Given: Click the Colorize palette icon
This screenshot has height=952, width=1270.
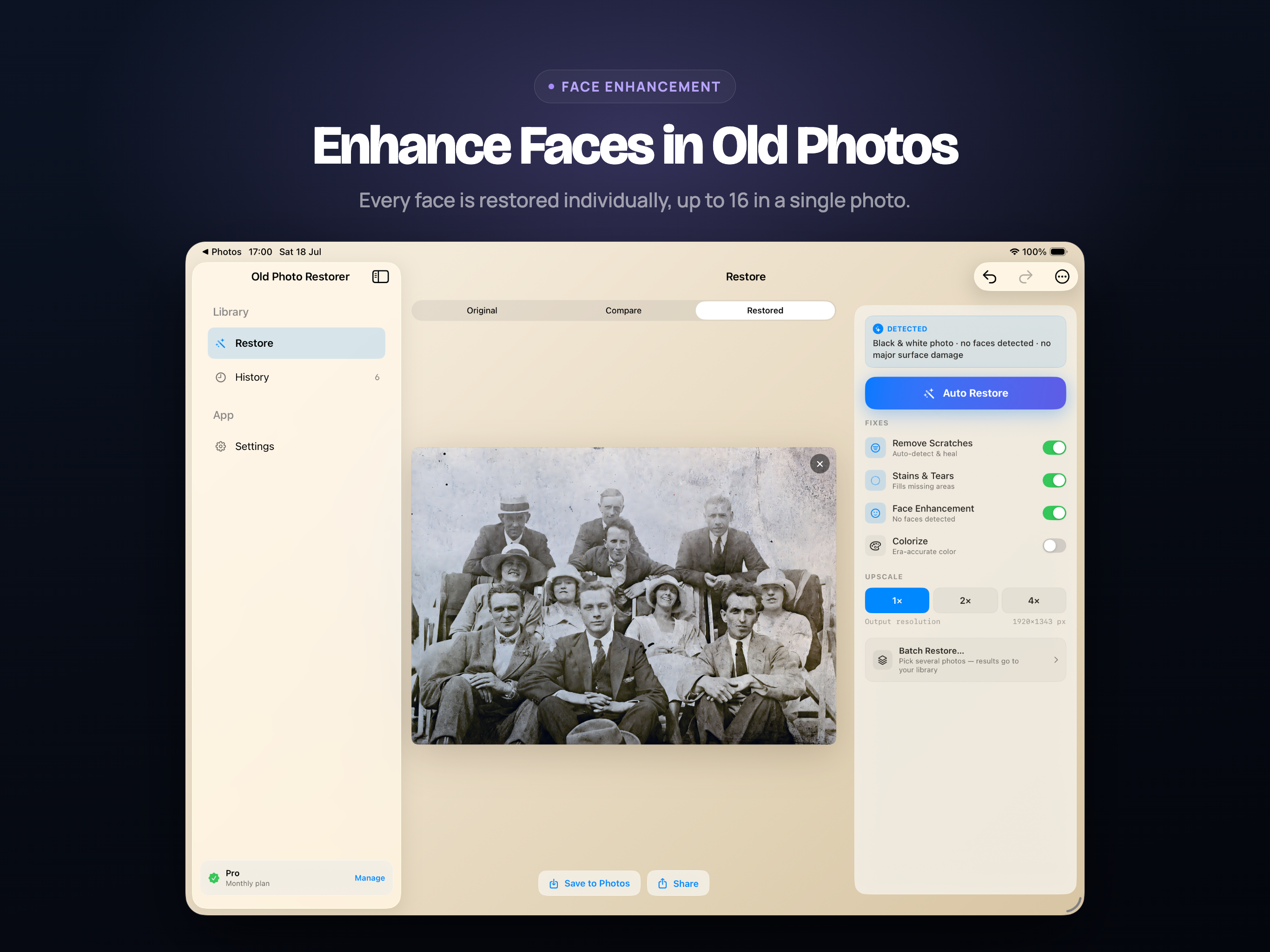Looking at the screenshot, I should [875, 545].
